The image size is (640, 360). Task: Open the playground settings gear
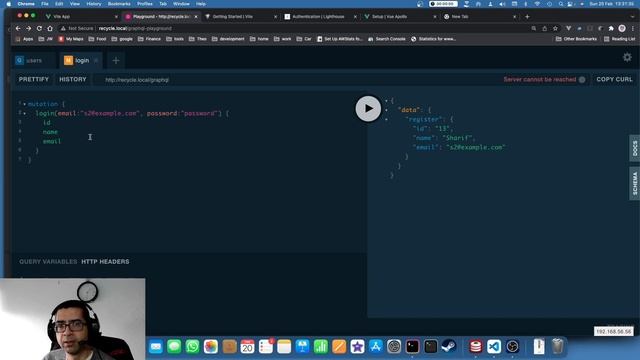click(x=627, y=58)
